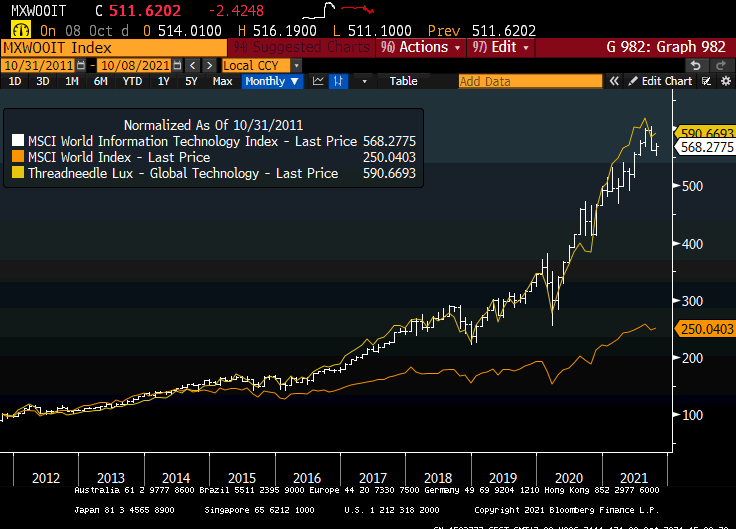The height and width of the screenshot is (529, 736).
Task: Open chart settings gear icon
Action: 726,81
